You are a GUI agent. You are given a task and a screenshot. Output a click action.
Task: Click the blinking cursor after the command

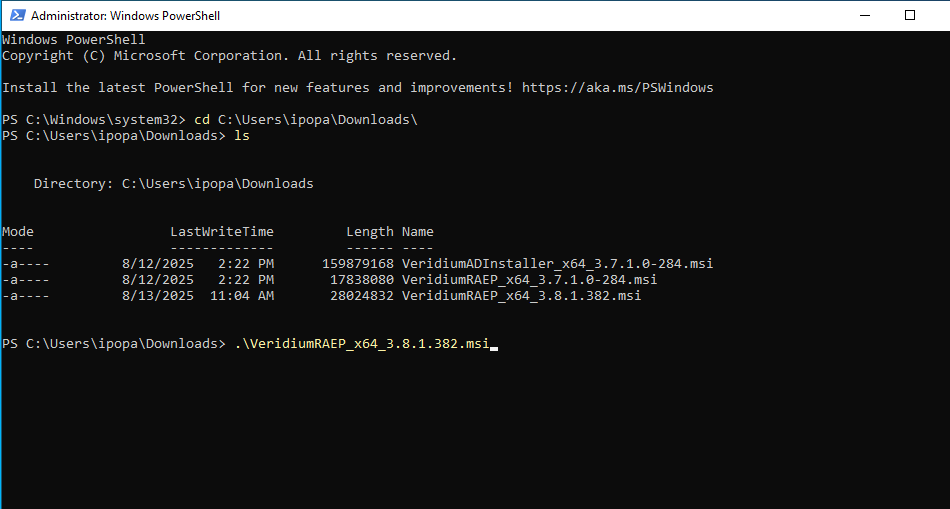(494, 345)
